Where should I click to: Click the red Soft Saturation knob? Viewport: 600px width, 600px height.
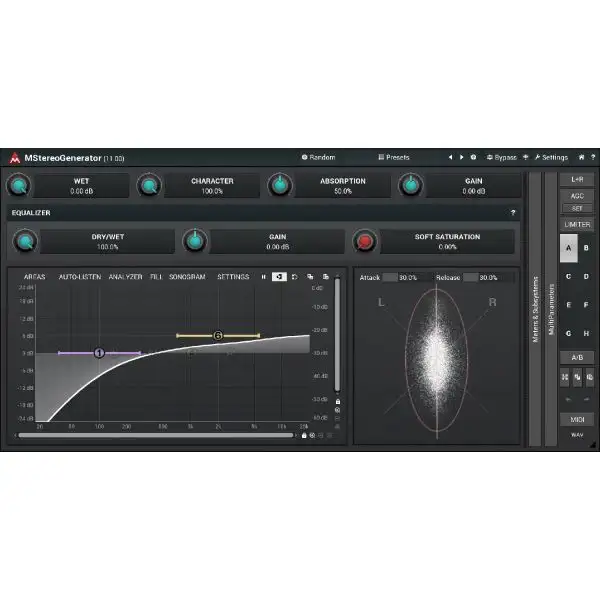coord(366,242)
